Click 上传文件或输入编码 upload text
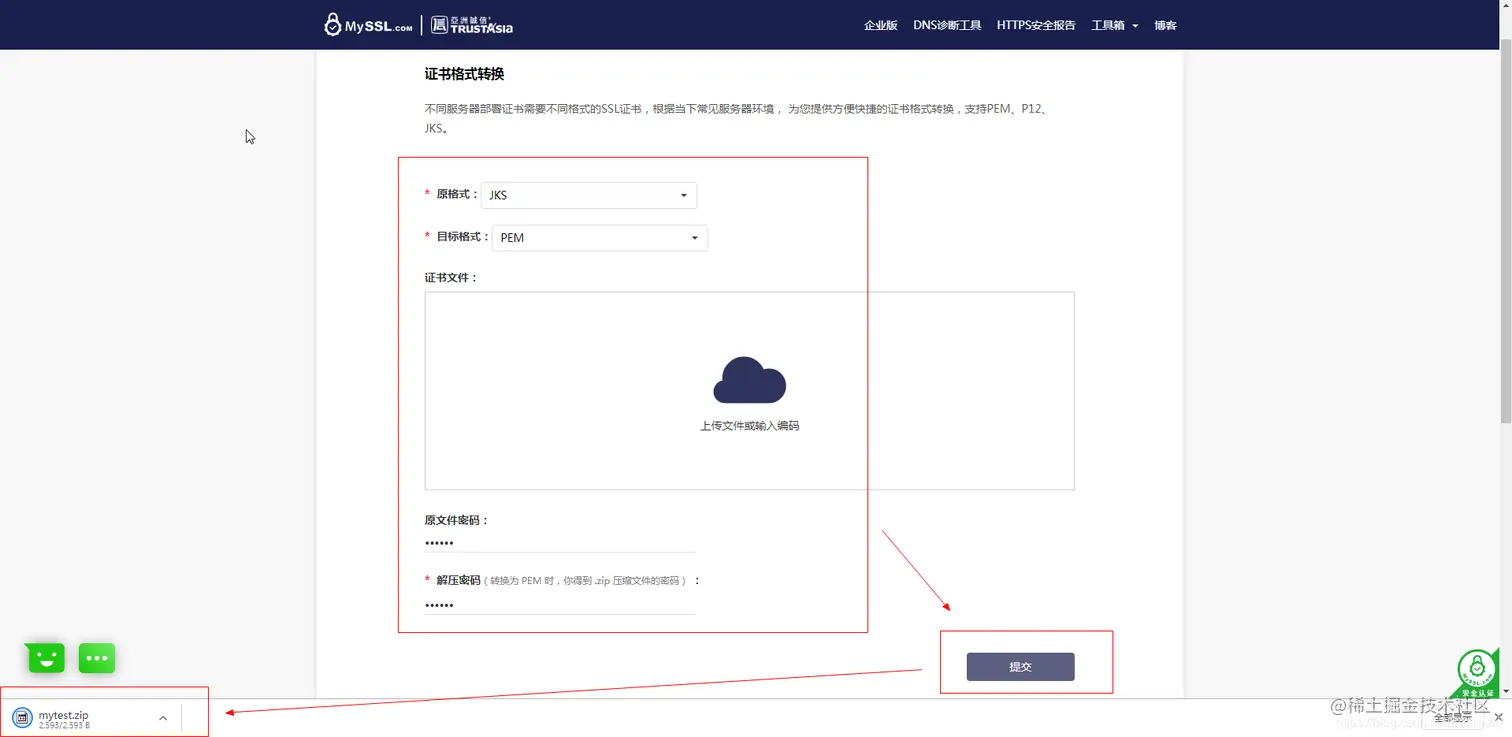Viewport: 1512px width, 737px height. coord(749,426)
